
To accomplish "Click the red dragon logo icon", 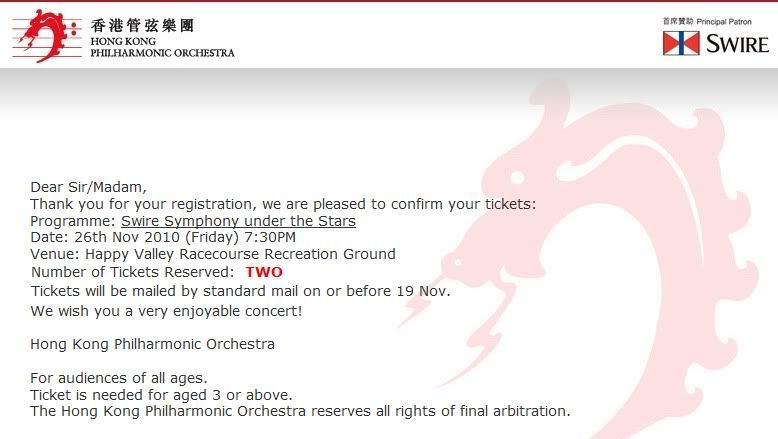I will tap(48, 36).
